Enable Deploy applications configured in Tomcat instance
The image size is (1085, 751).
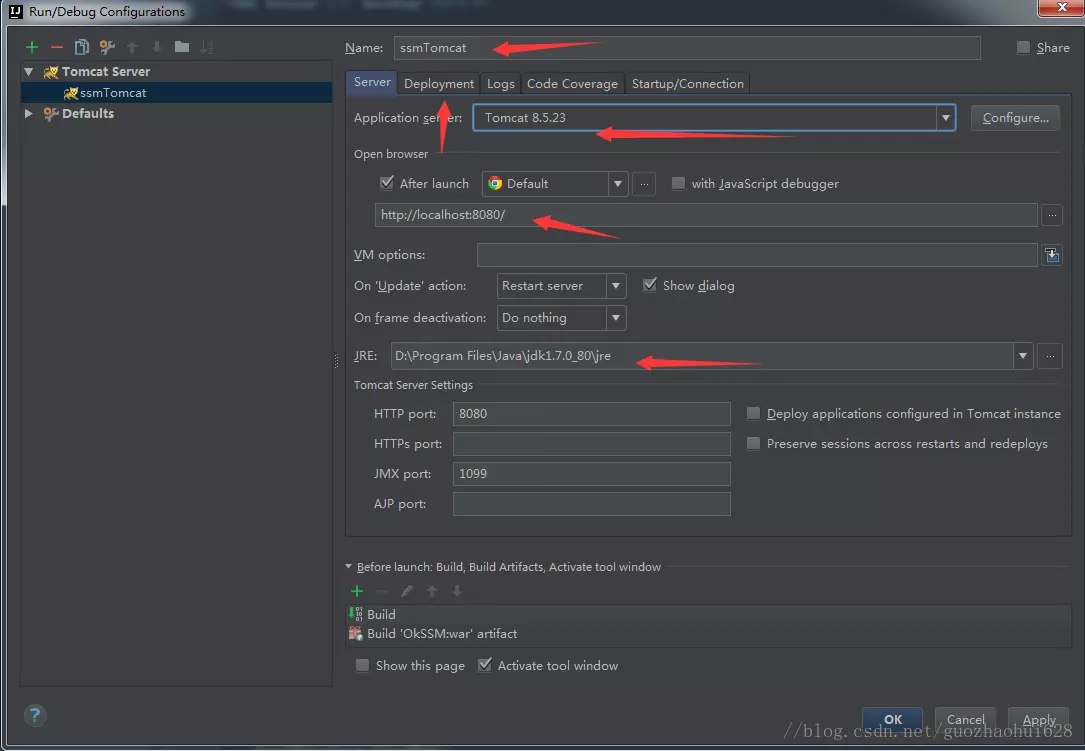point(753,413)
